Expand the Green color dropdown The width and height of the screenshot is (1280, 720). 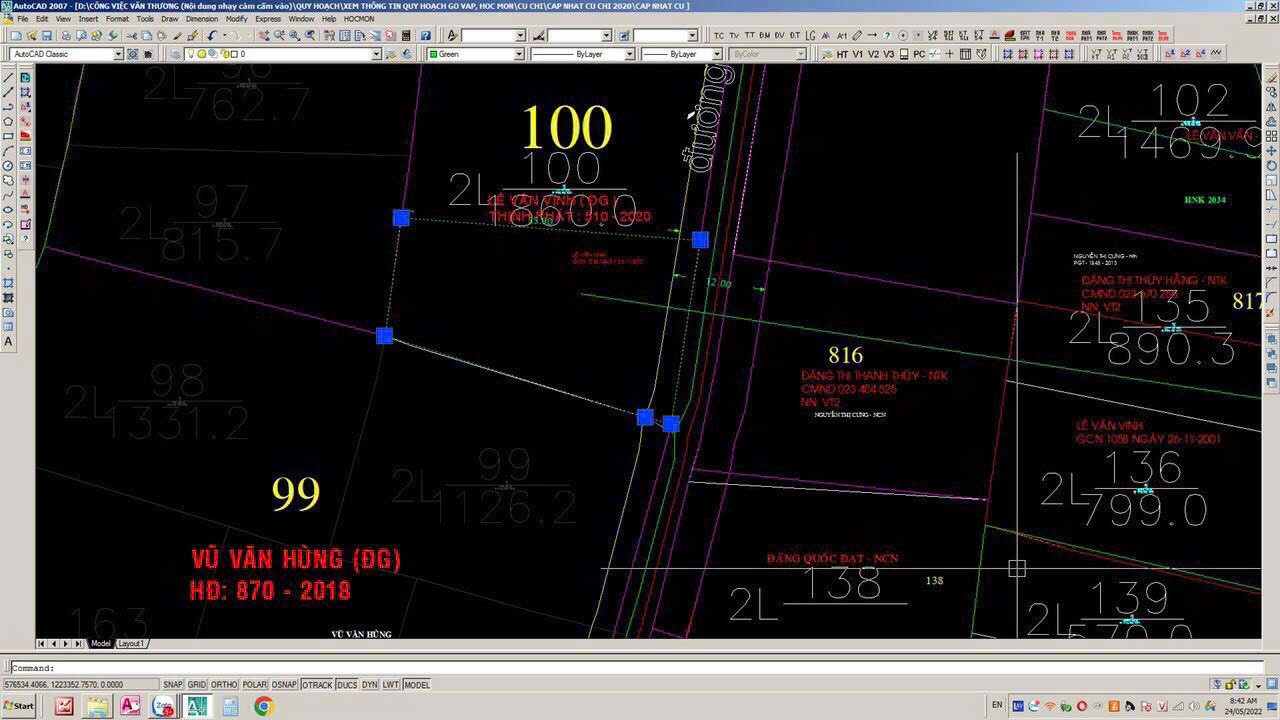pos(517,54)
